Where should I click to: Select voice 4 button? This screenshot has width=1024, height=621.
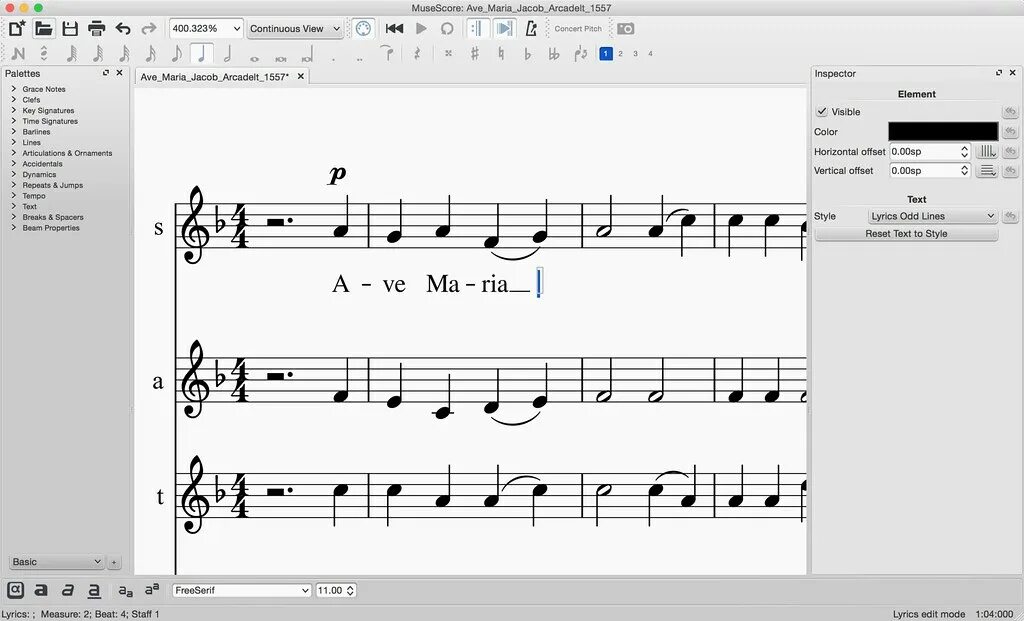point(650,54)
